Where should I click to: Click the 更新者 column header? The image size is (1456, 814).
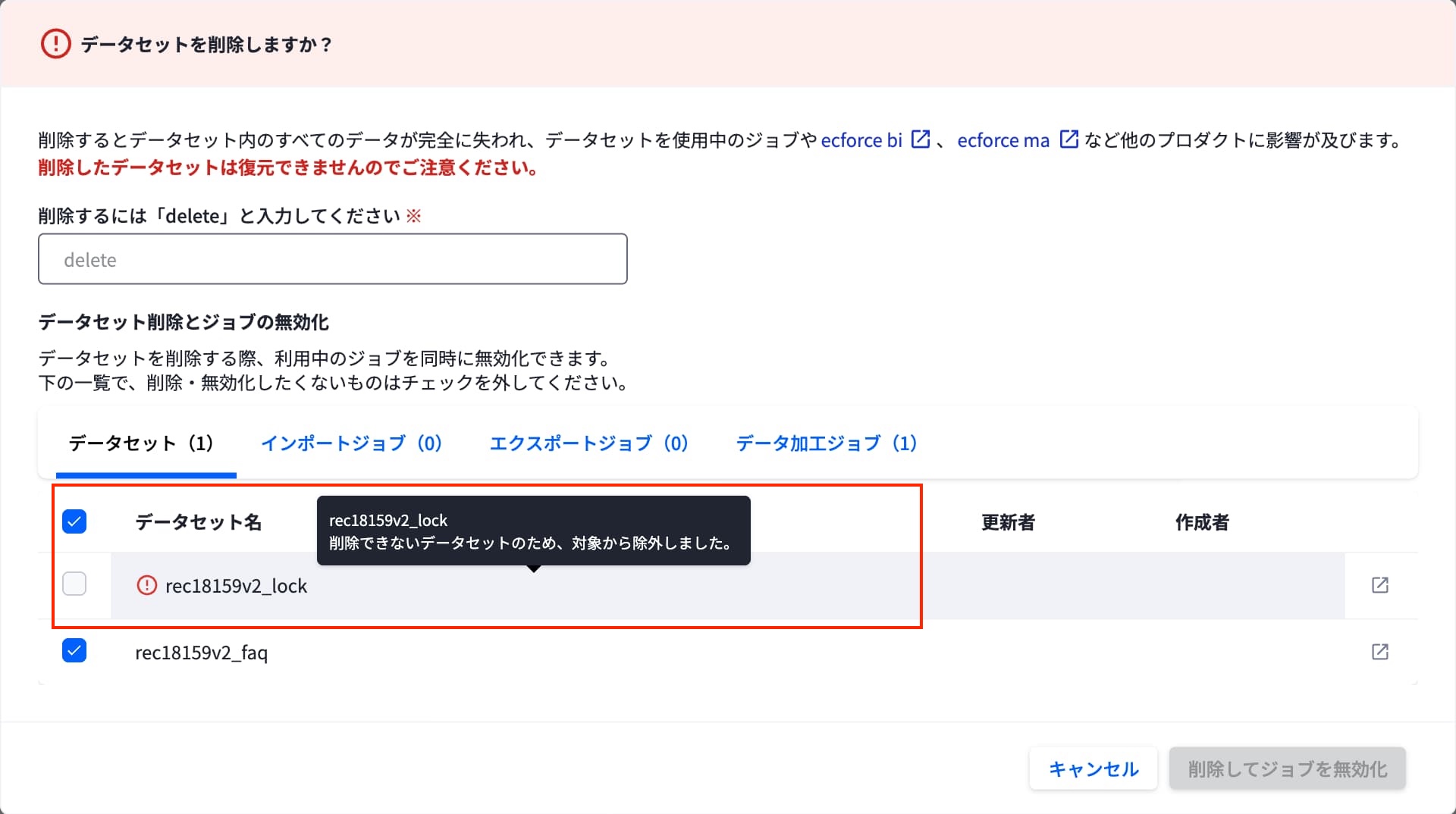tap(1008, 522)
